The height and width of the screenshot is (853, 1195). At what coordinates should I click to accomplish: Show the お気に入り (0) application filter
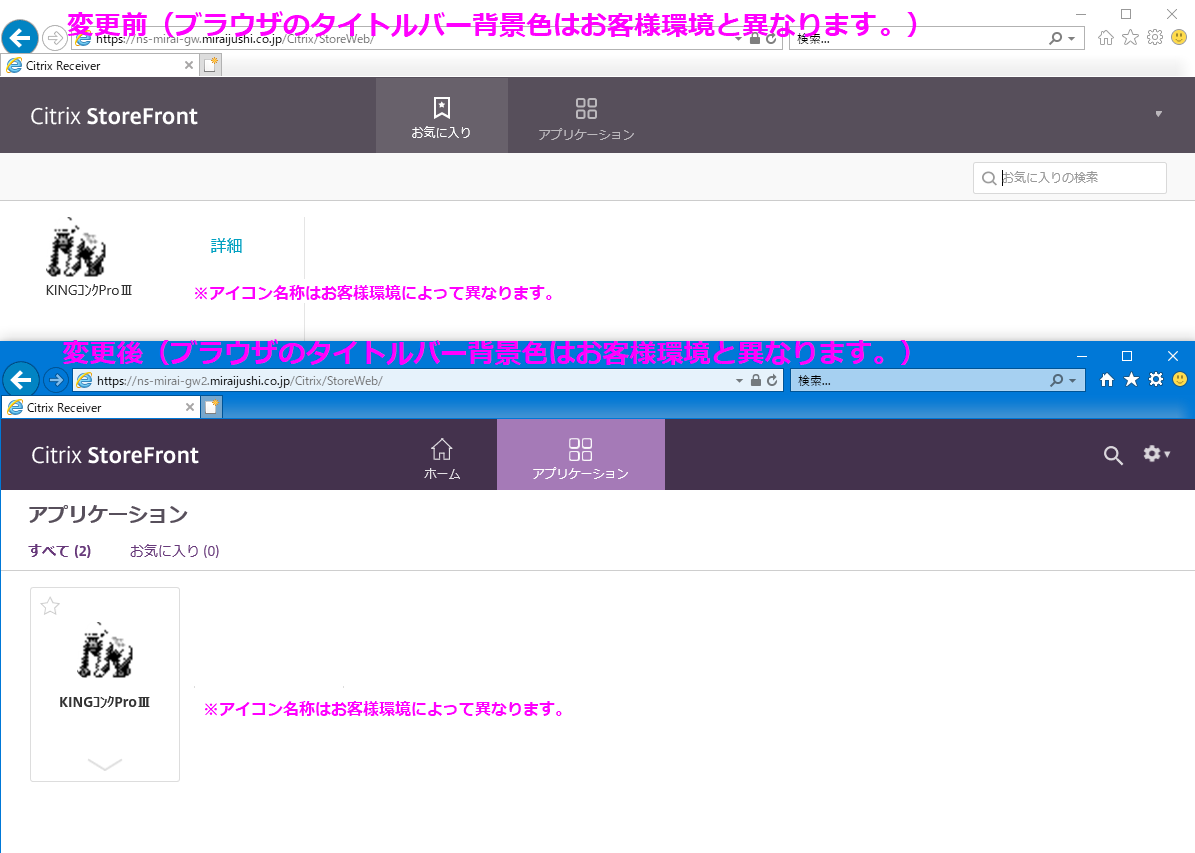tap(175, 550)
